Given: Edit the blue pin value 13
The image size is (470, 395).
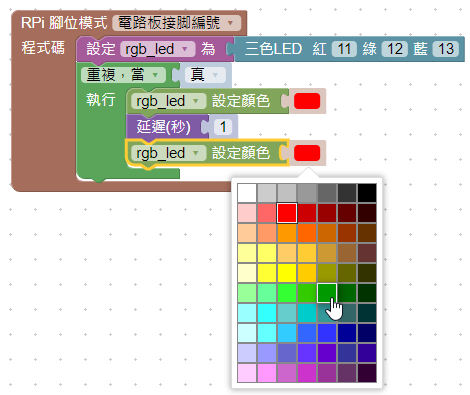Looking at the screenshot, I should pyautogui.click(x=446, y=49).
